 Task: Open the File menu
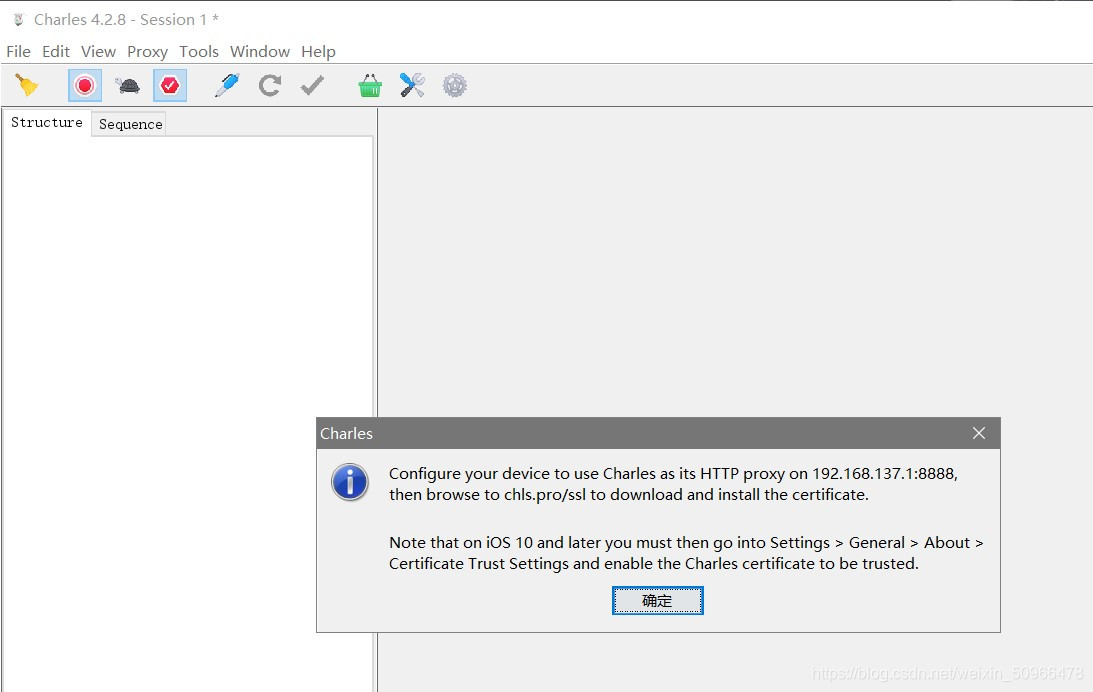pyautogui.click(x=18, y=52)
